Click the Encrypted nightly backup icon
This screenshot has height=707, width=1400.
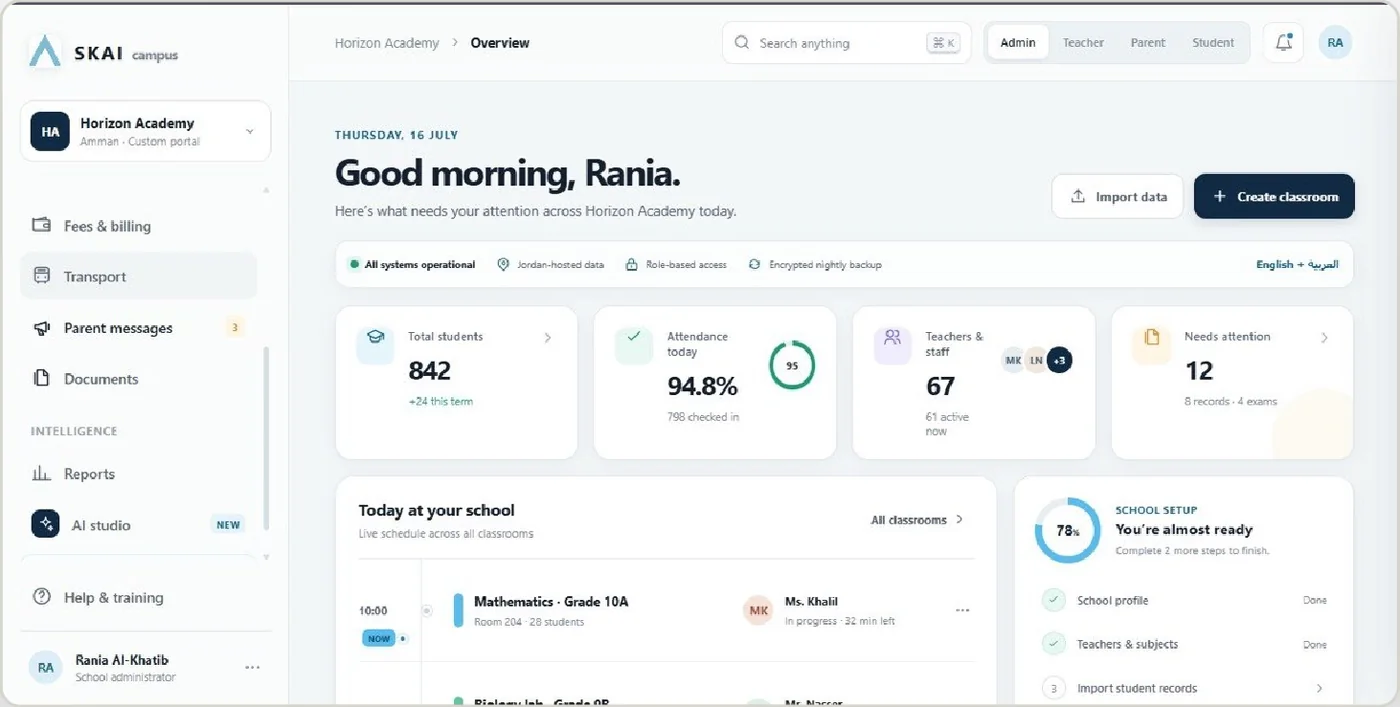754,265
